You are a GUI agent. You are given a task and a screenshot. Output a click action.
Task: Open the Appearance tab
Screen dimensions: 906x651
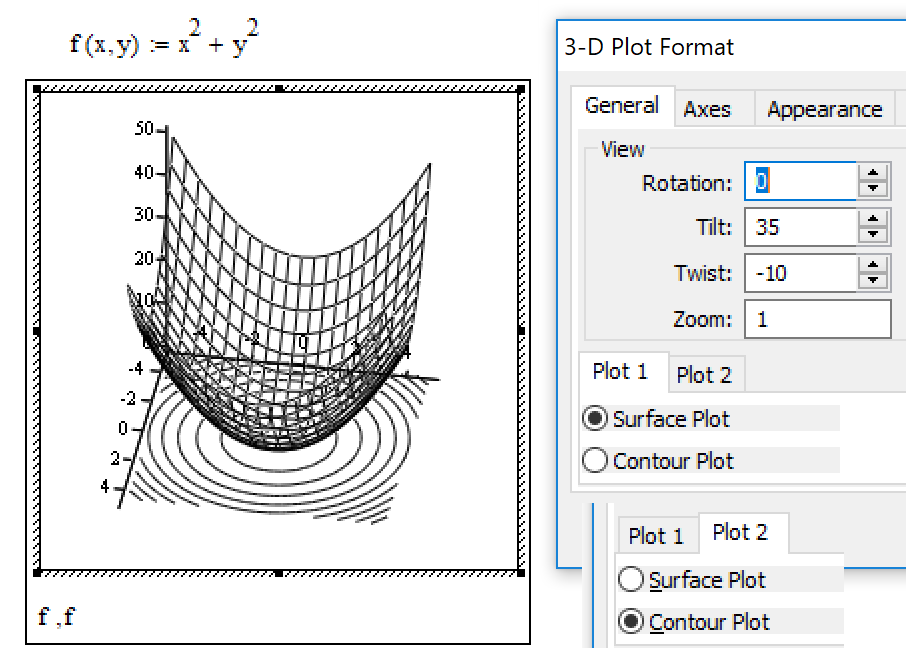point(824,108)
